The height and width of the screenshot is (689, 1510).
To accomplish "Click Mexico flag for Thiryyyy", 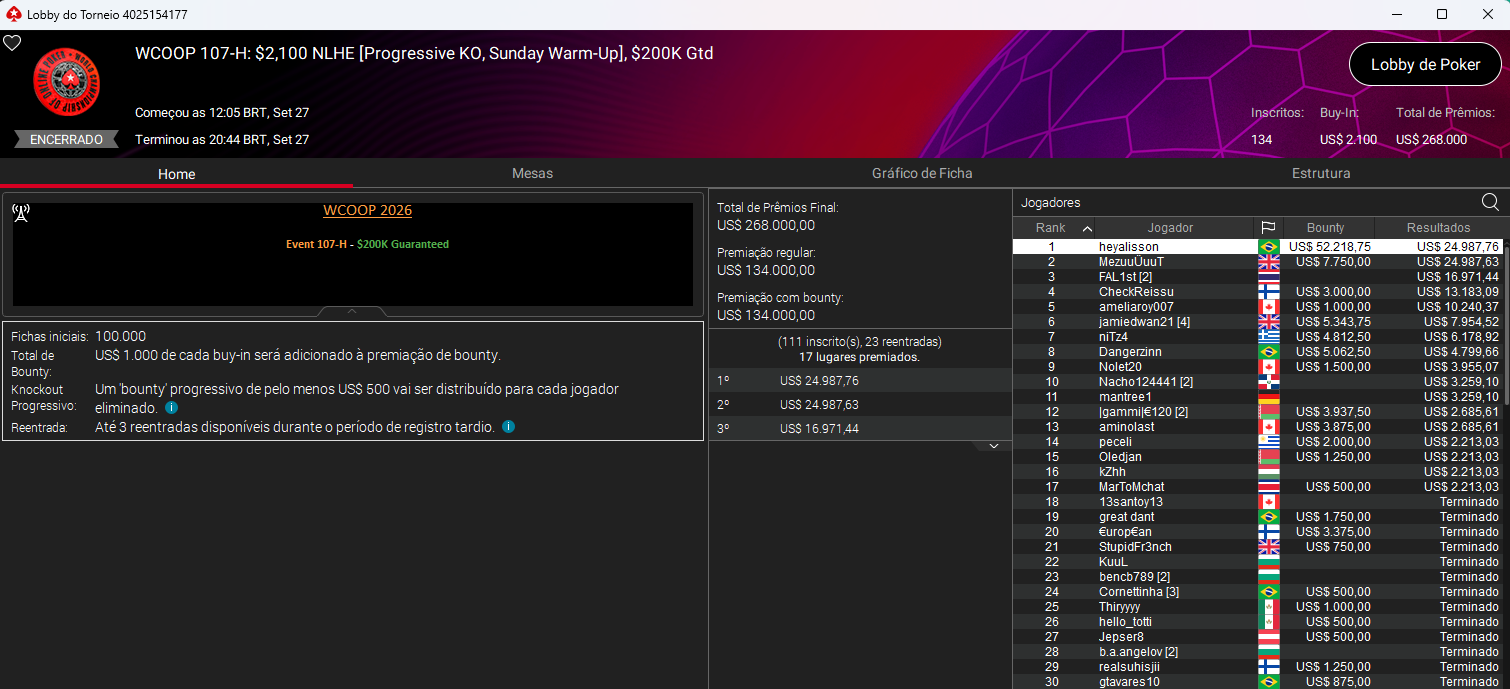I will point(1268,606).
